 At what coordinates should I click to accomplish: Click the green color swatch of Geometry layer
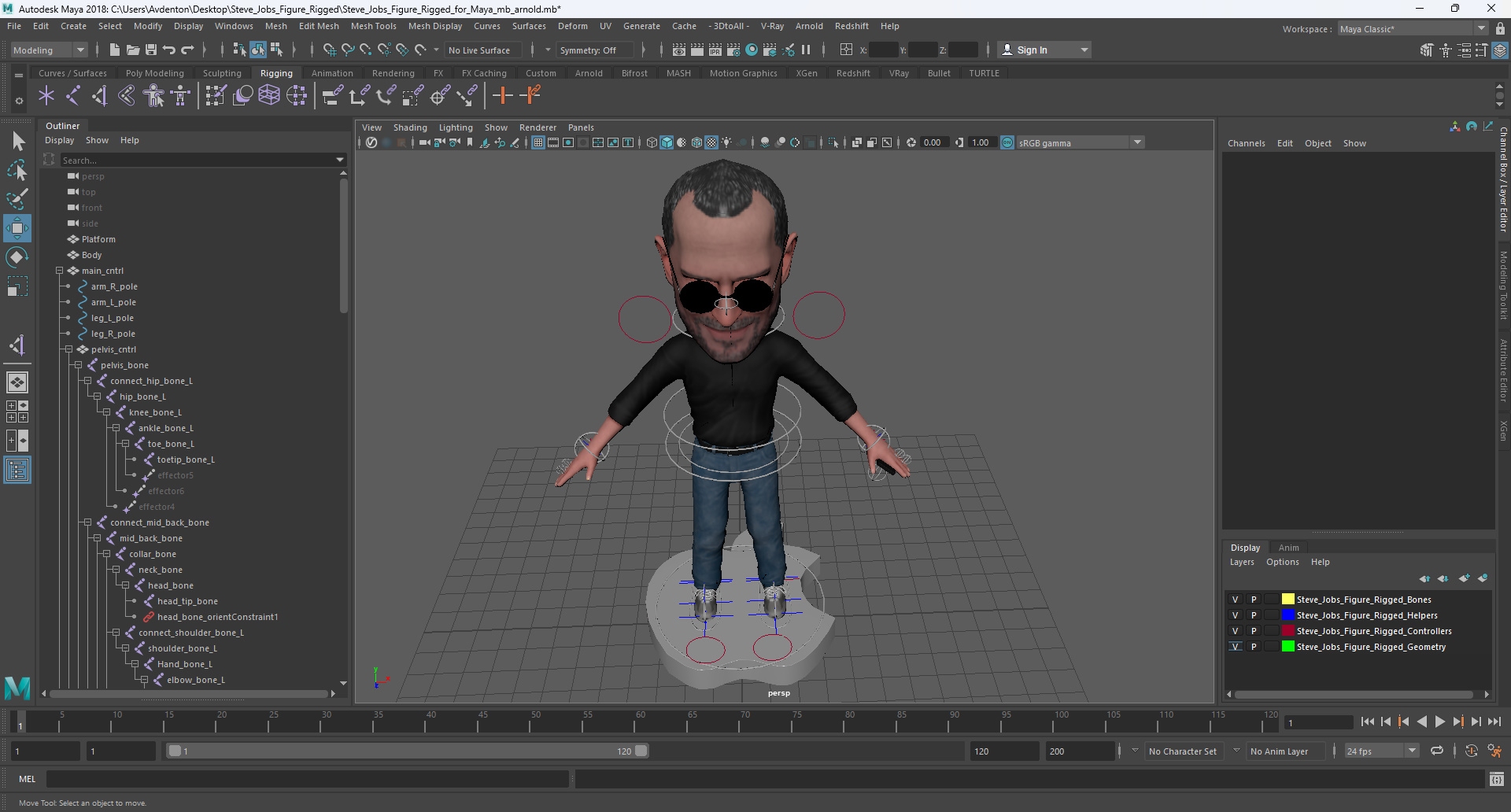click(1287, 647)
